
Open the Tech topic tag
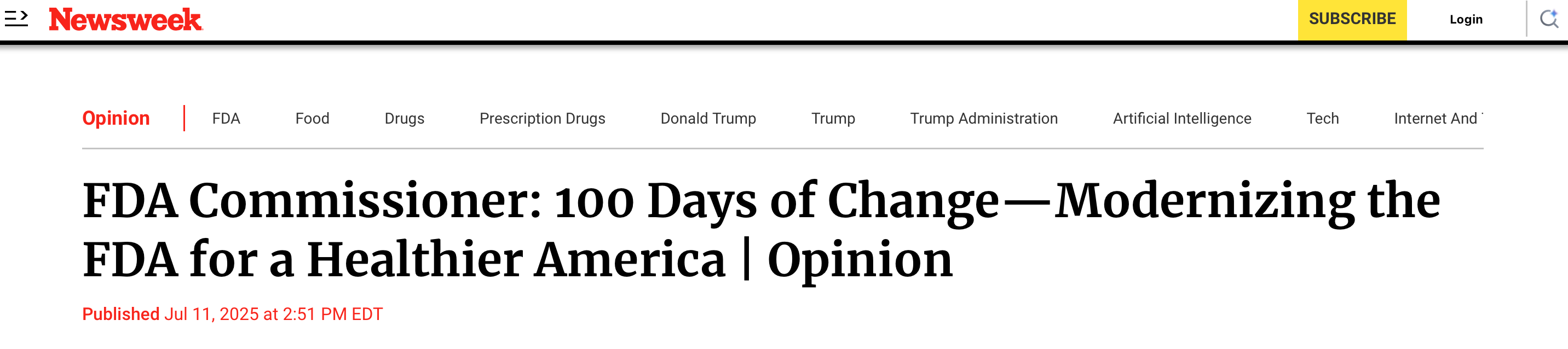(x=1322, y=119)
